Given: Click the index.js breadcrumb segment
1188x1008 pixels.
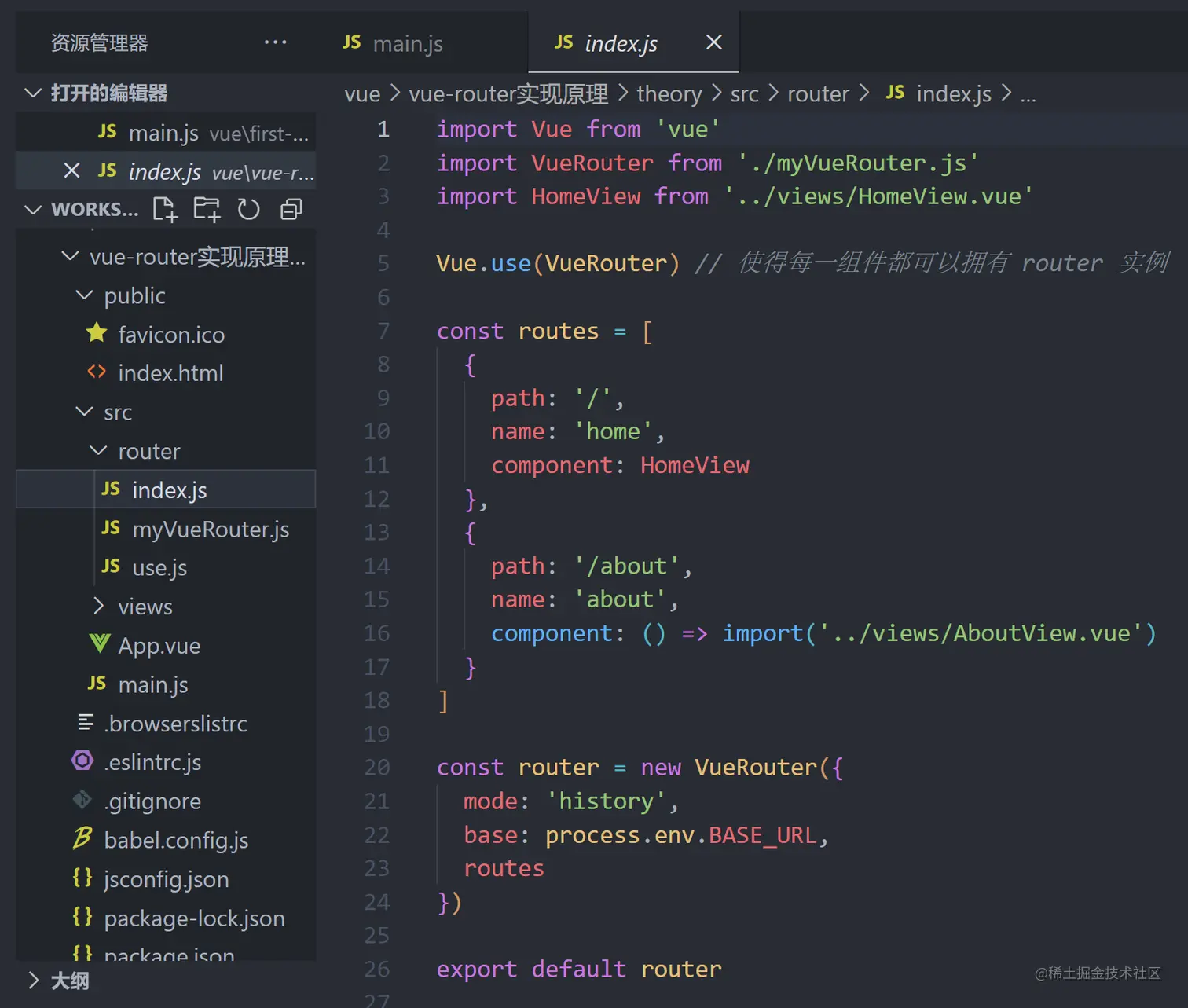Looking at the screenshot, I should (x=953, y=94).
